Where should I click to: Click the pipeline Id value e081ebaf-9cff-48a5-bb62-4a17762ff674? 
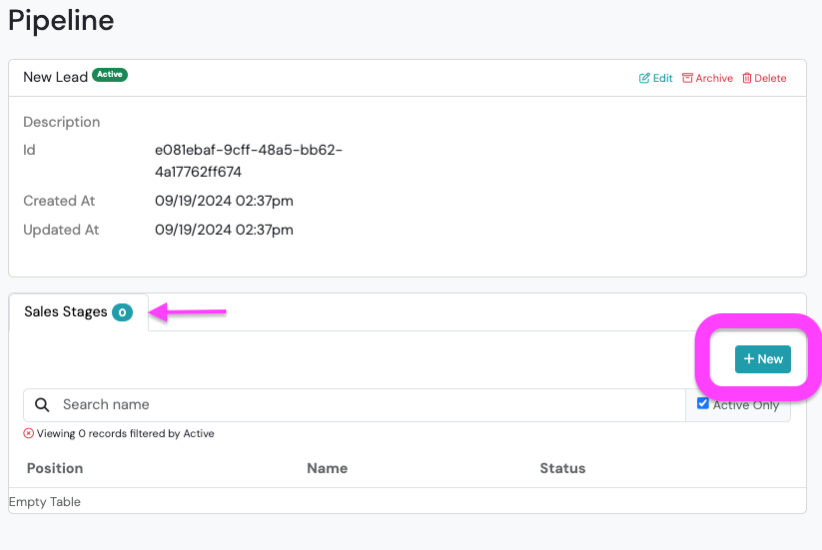(248, 161)
